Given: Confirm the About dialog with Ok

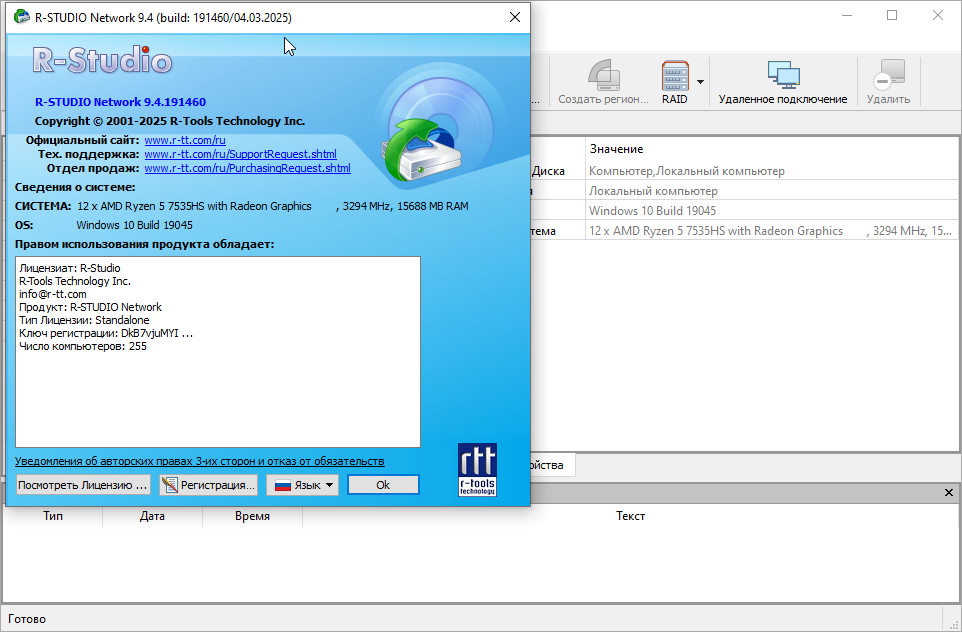Looking at the screenshot, I should [x=383, y=485].
